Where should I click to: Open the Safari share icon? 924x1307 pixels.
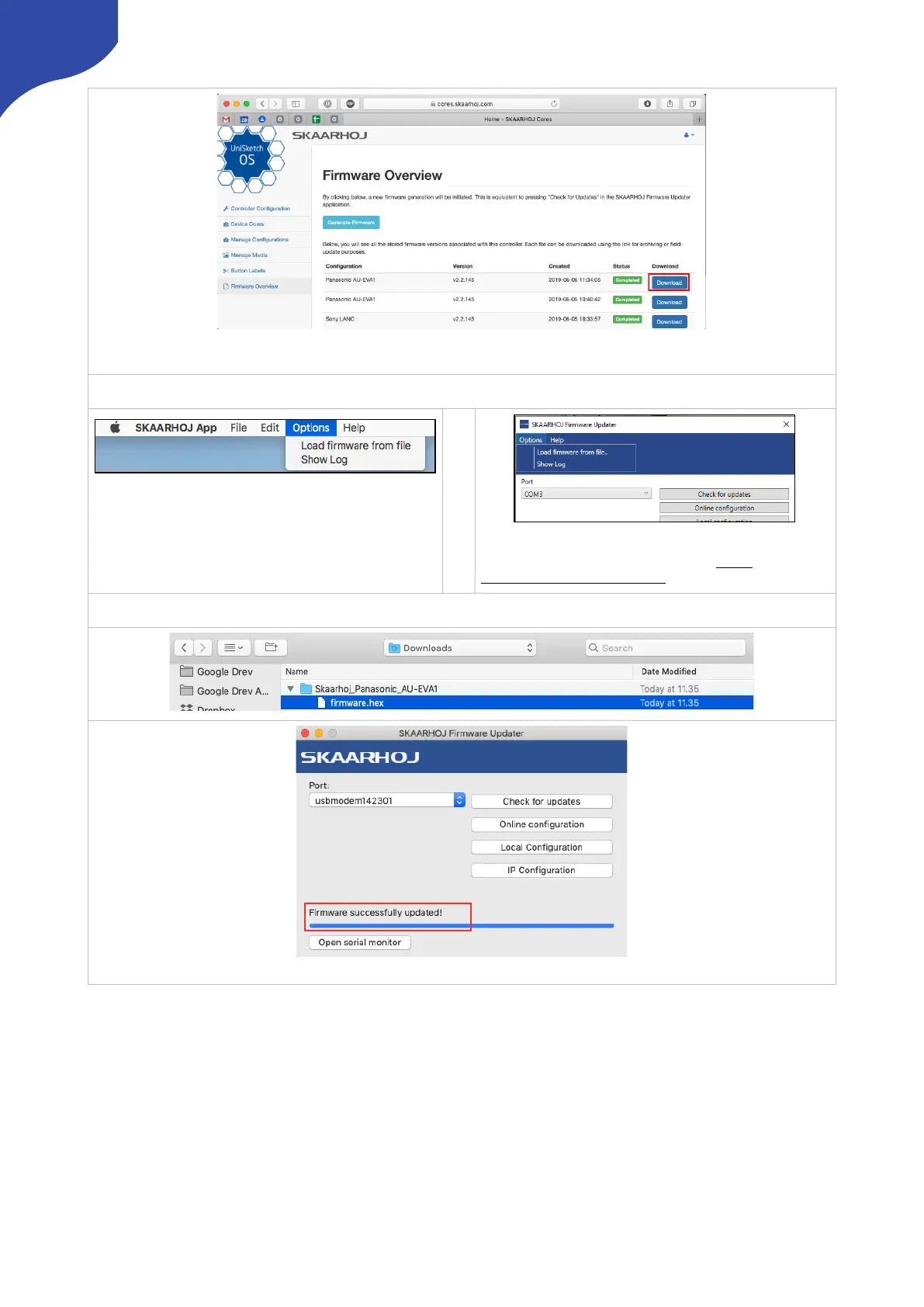(x=670, y=103)
